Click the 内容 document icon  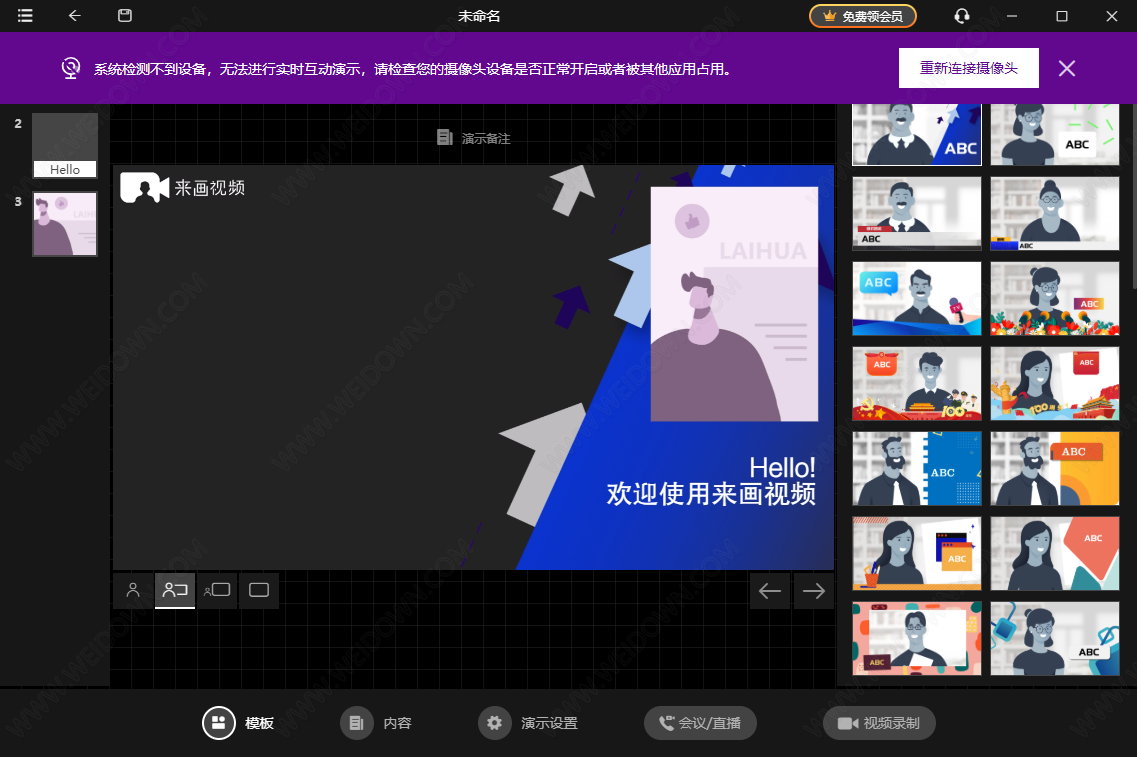tap(356, 723)
